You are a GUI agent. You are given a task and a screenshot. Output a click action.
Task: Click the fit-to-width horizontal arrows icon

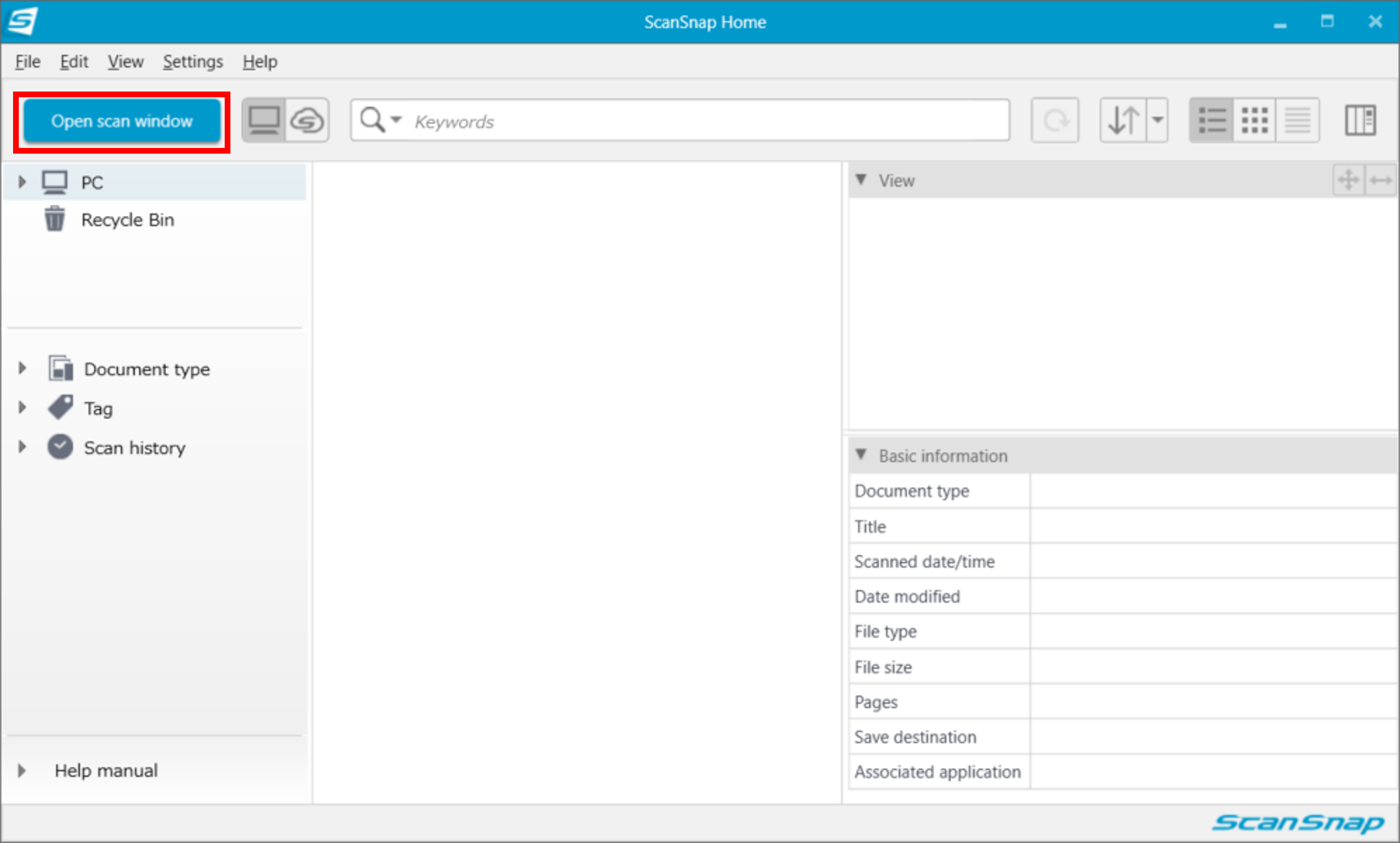coord(1381,180)
